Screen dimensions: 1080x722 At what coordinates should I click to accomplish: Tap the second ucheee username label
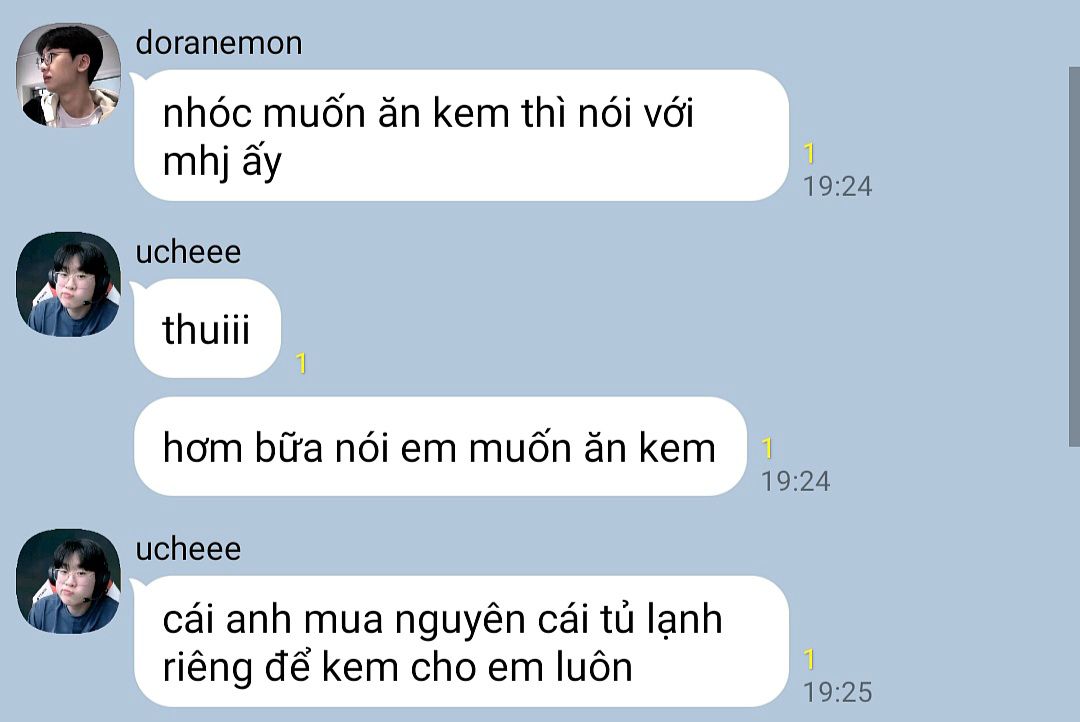coord(188,549)
